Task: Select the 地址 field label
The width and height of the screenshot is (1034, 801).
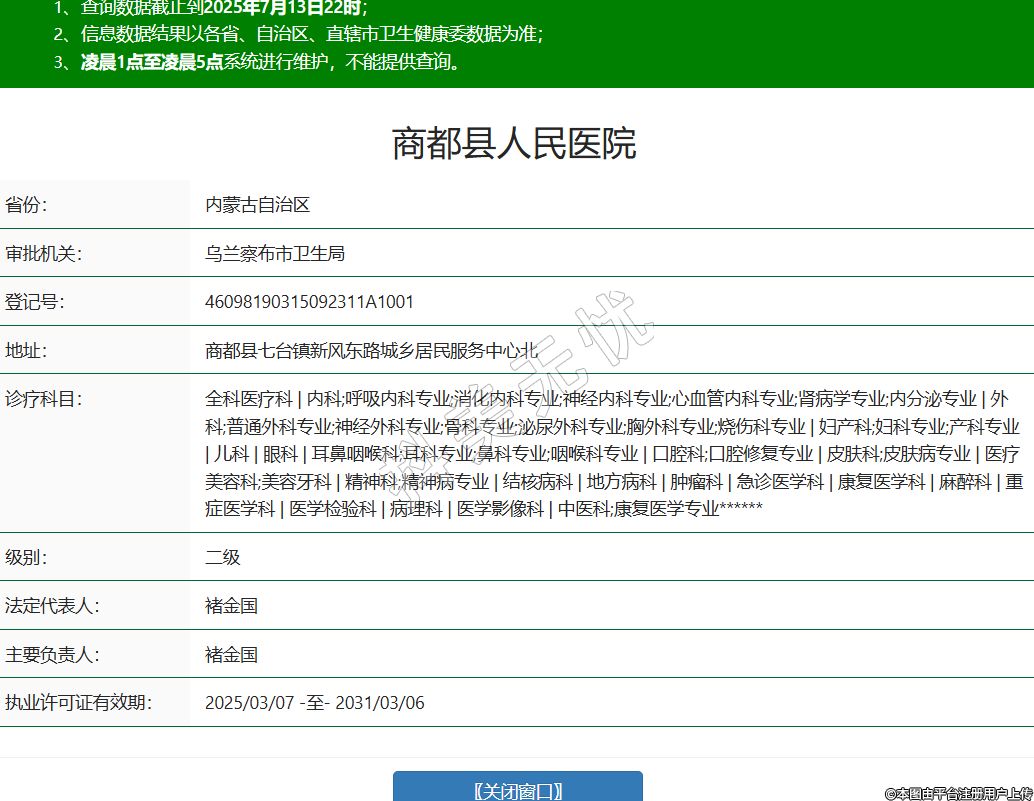Action: pyautogui.click(x=26, y=351)
